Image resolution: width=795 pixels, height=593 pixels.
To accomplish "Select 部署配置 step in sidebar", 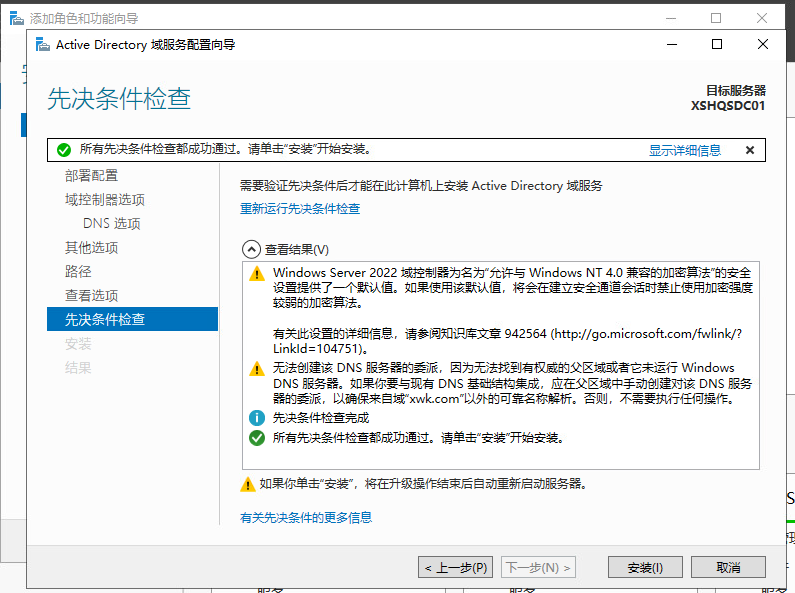I will [x=91, y=175].
